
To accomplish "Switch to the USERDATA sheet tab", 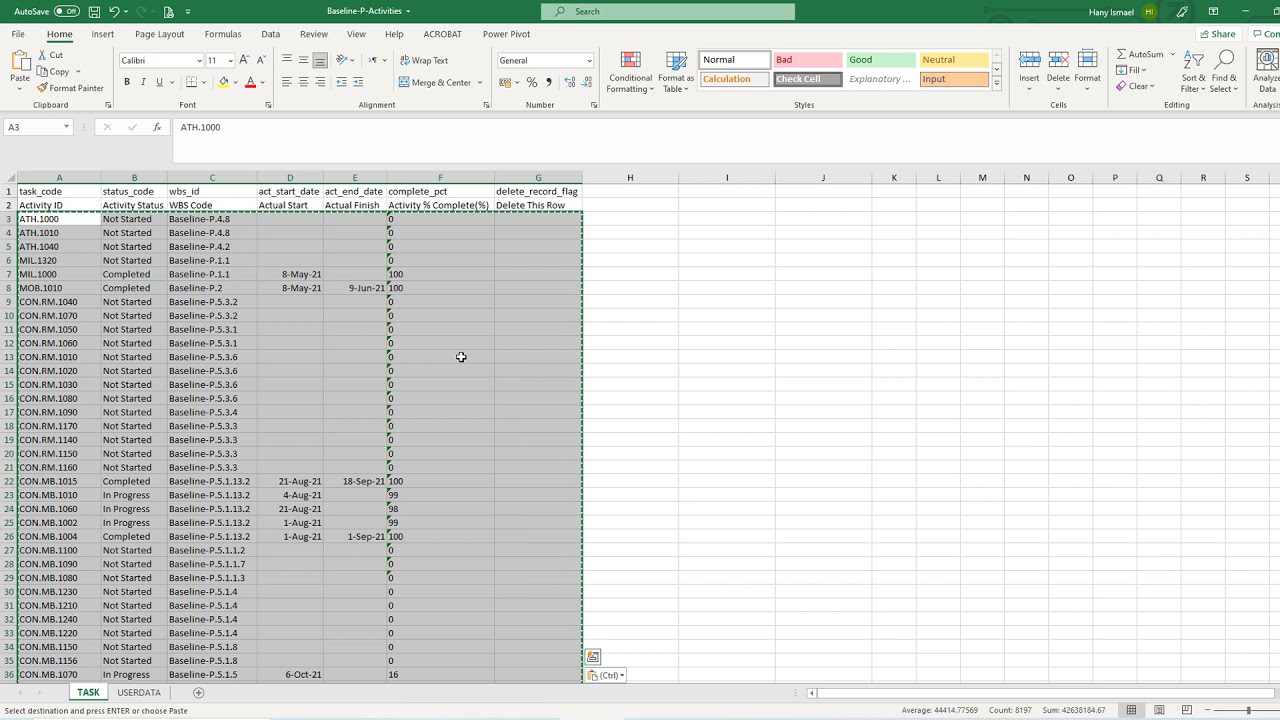I will tap(139, 692).
